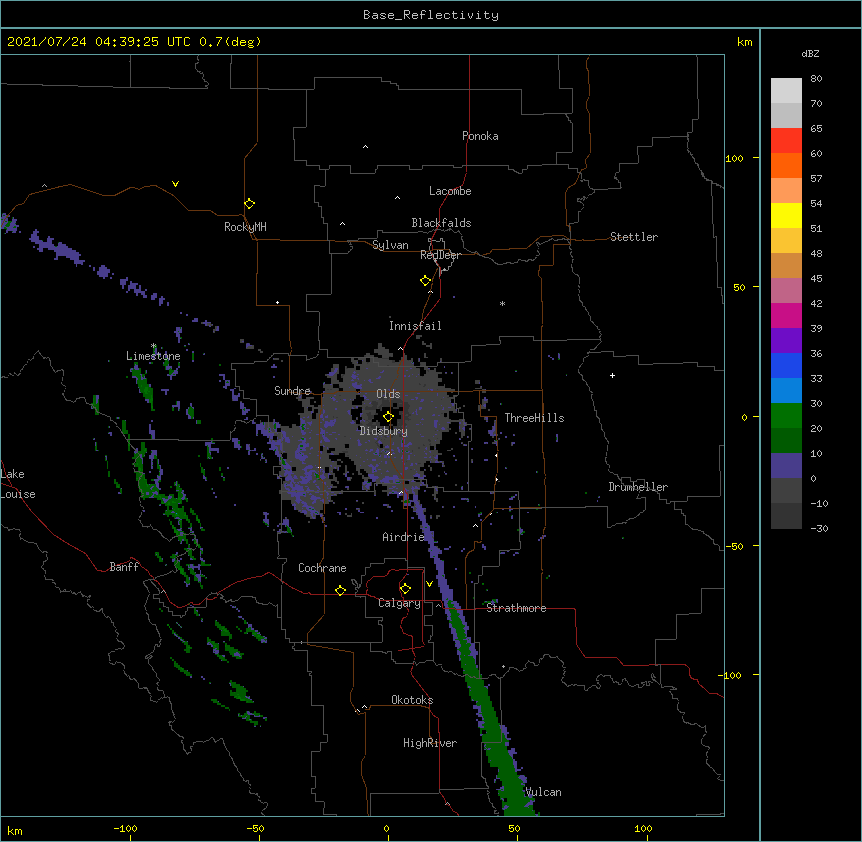Select the Cochrane label
Image resolution: width=862 pixels, height=842 pixels.
point(322,568)
